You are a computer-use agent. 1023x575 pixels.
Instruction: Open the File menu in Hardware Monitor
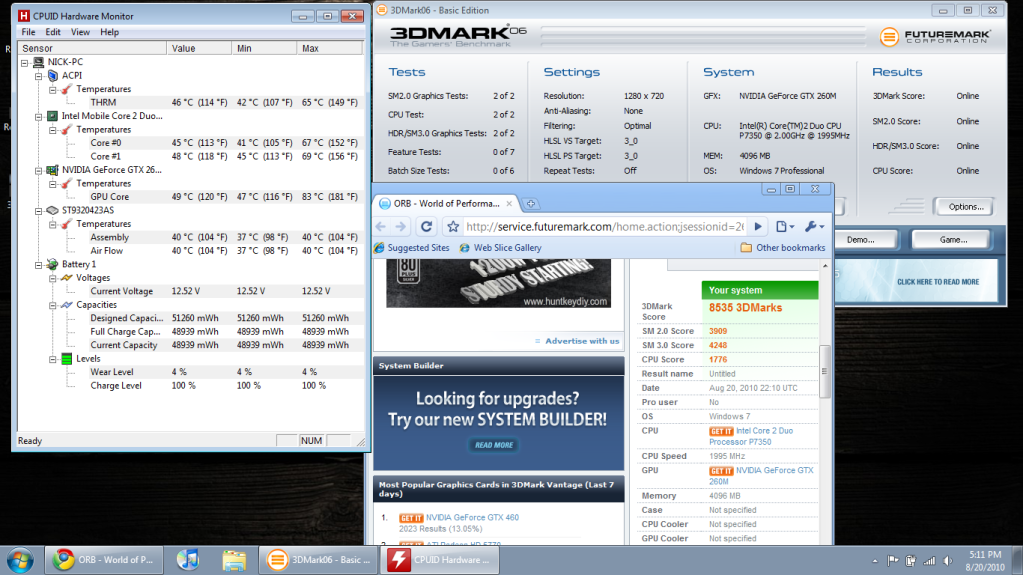click(28, 32)
